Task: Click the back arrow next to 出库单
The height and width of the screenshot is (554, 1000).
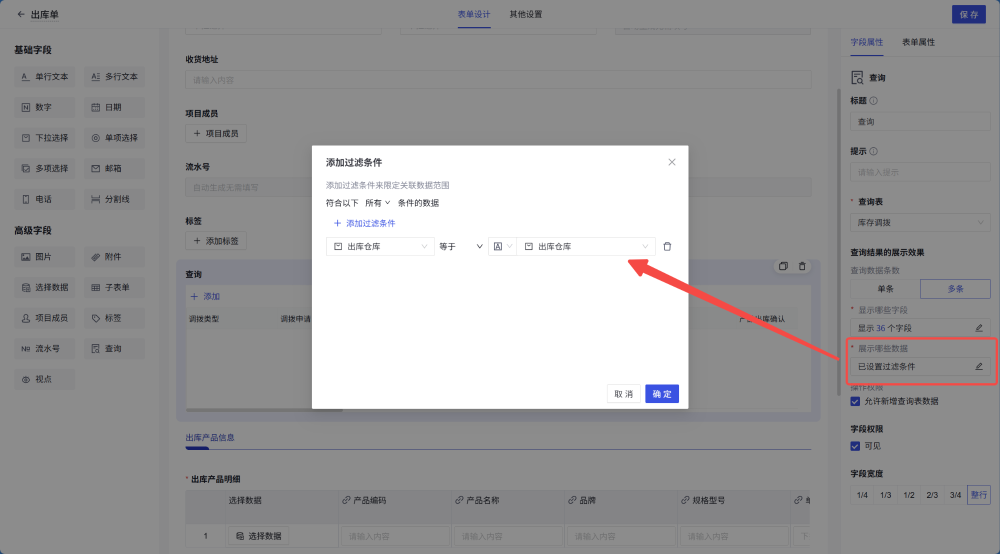Action: (x=21, y=15)
